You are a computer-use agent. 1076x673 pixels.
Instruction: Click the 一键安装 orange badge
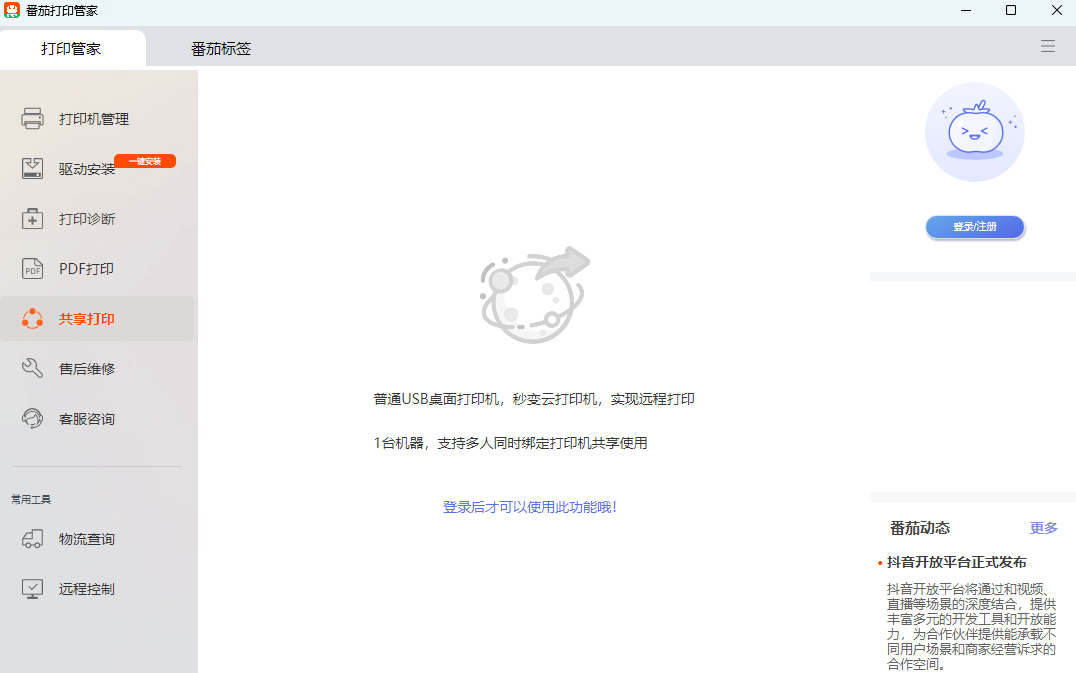pos(145,161)
